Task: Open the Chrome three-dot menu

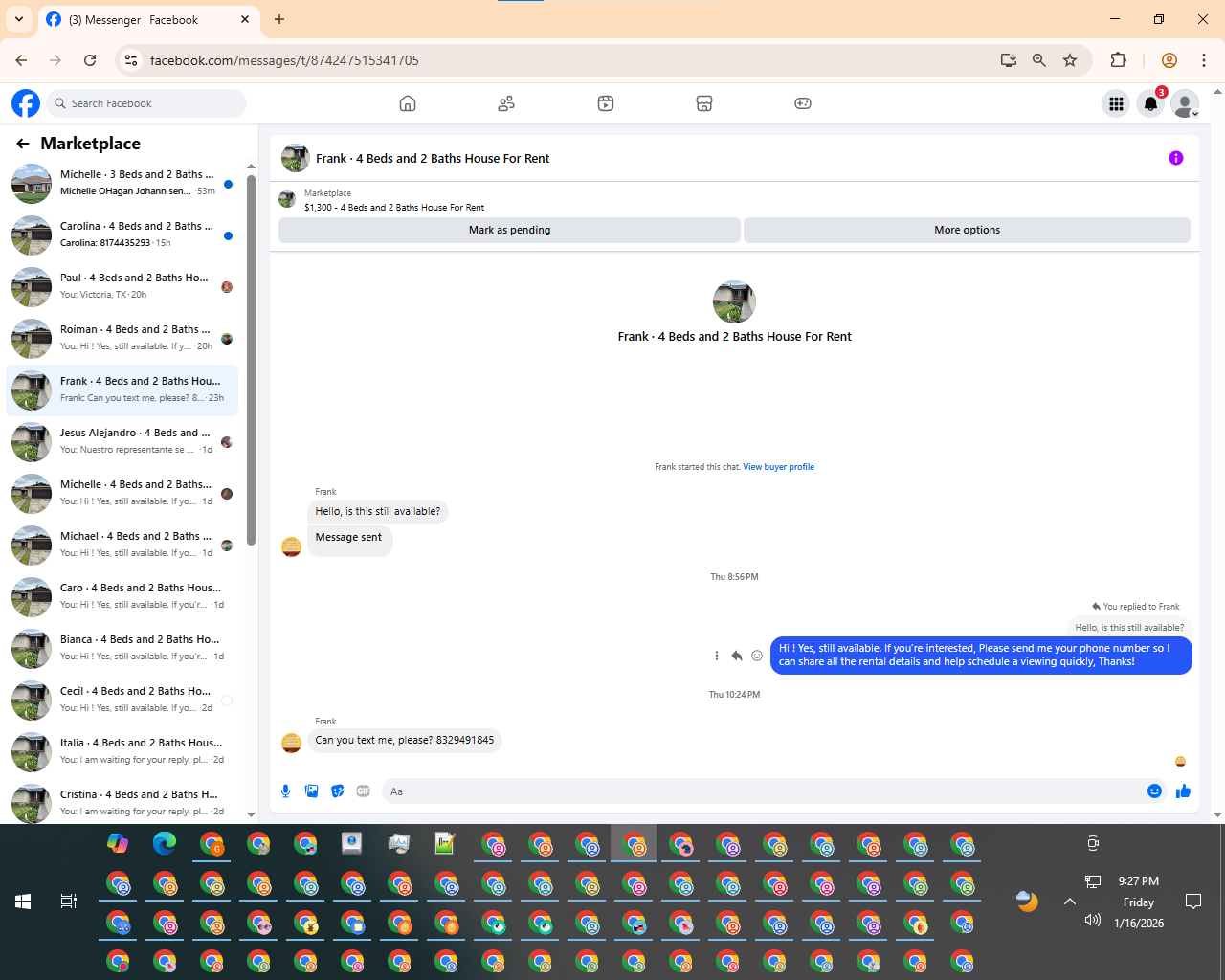Action: 1204,60
